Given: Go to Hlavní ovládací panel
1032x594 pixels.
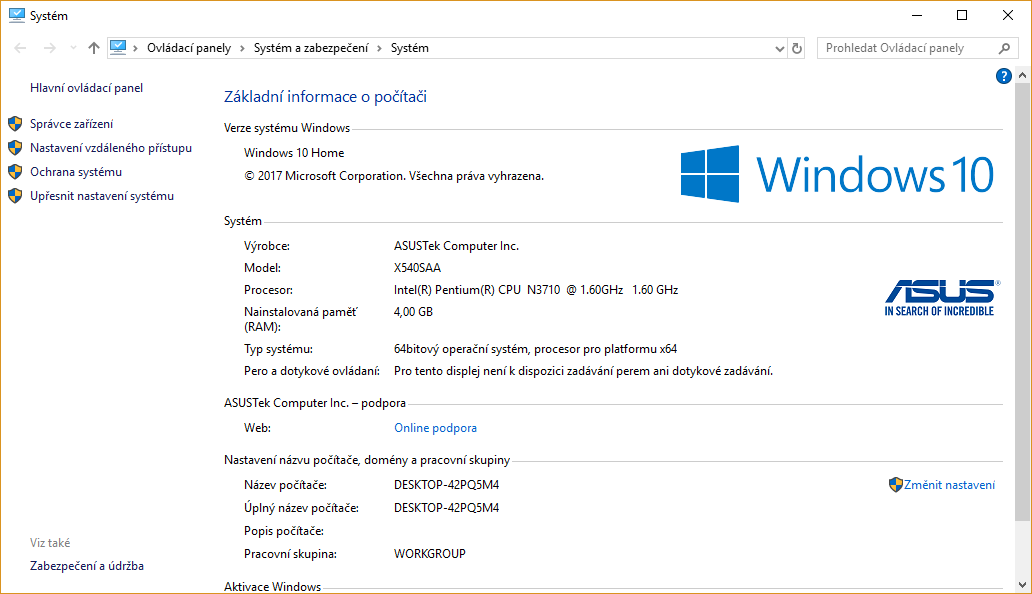Looking at the screenshot, I should pos(86,87).
